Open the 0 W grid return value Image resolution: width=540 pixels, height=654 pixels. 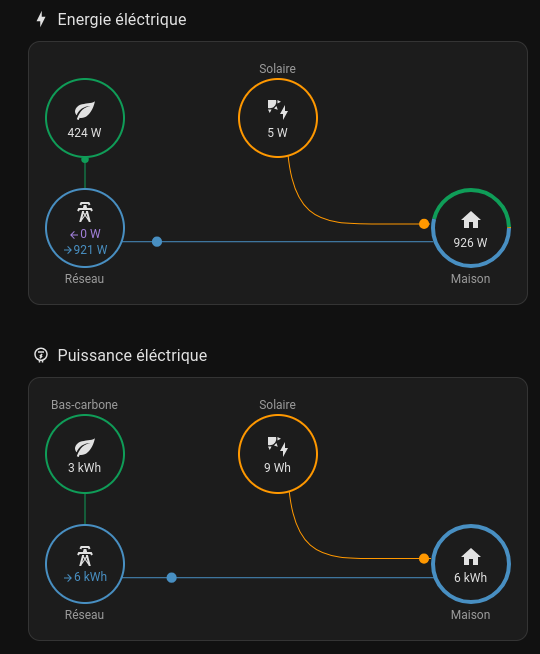[x=85, y=234]
